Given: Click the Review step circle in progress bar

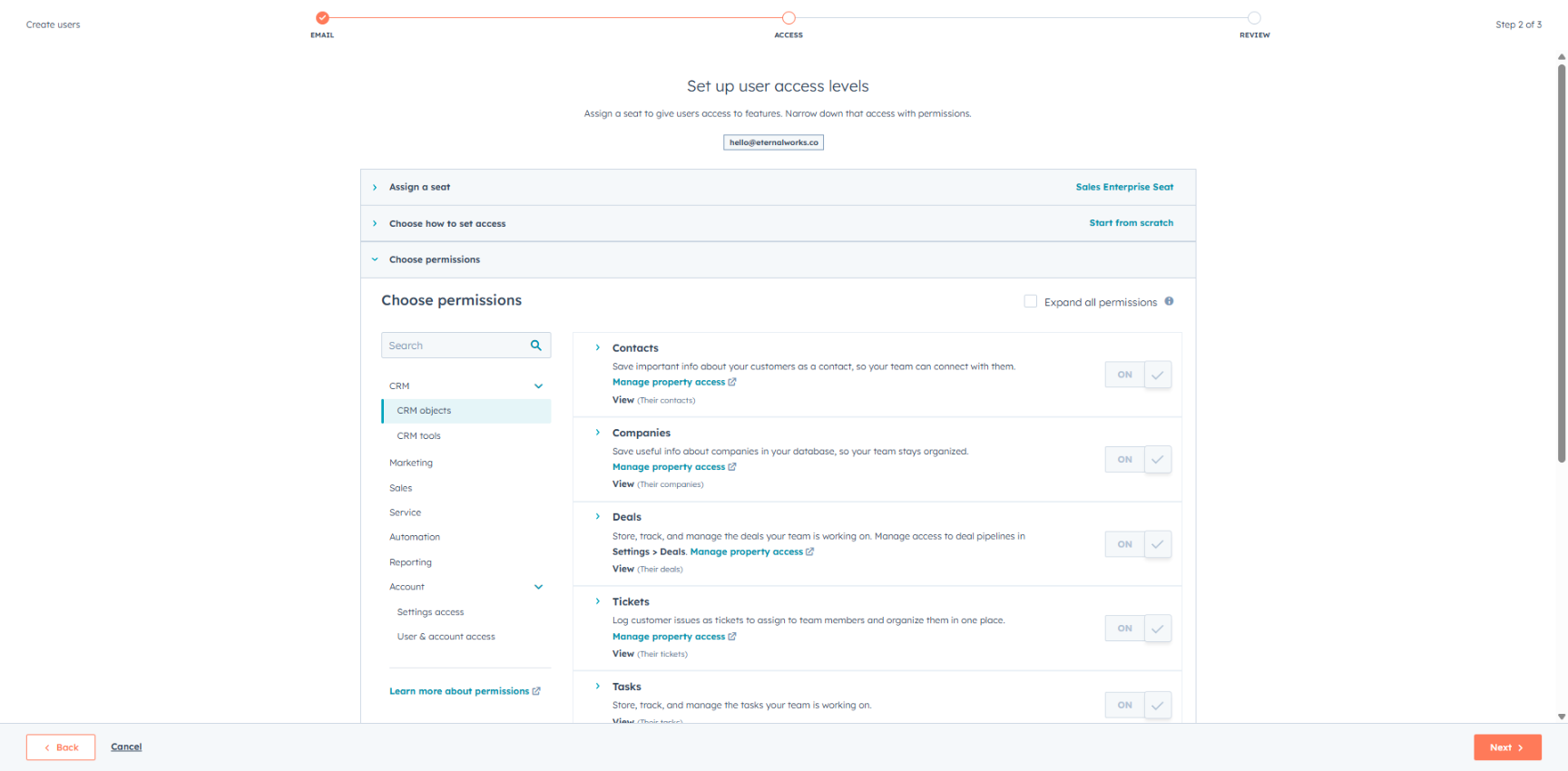Looking at the screenshot, I should point(1254,18).
